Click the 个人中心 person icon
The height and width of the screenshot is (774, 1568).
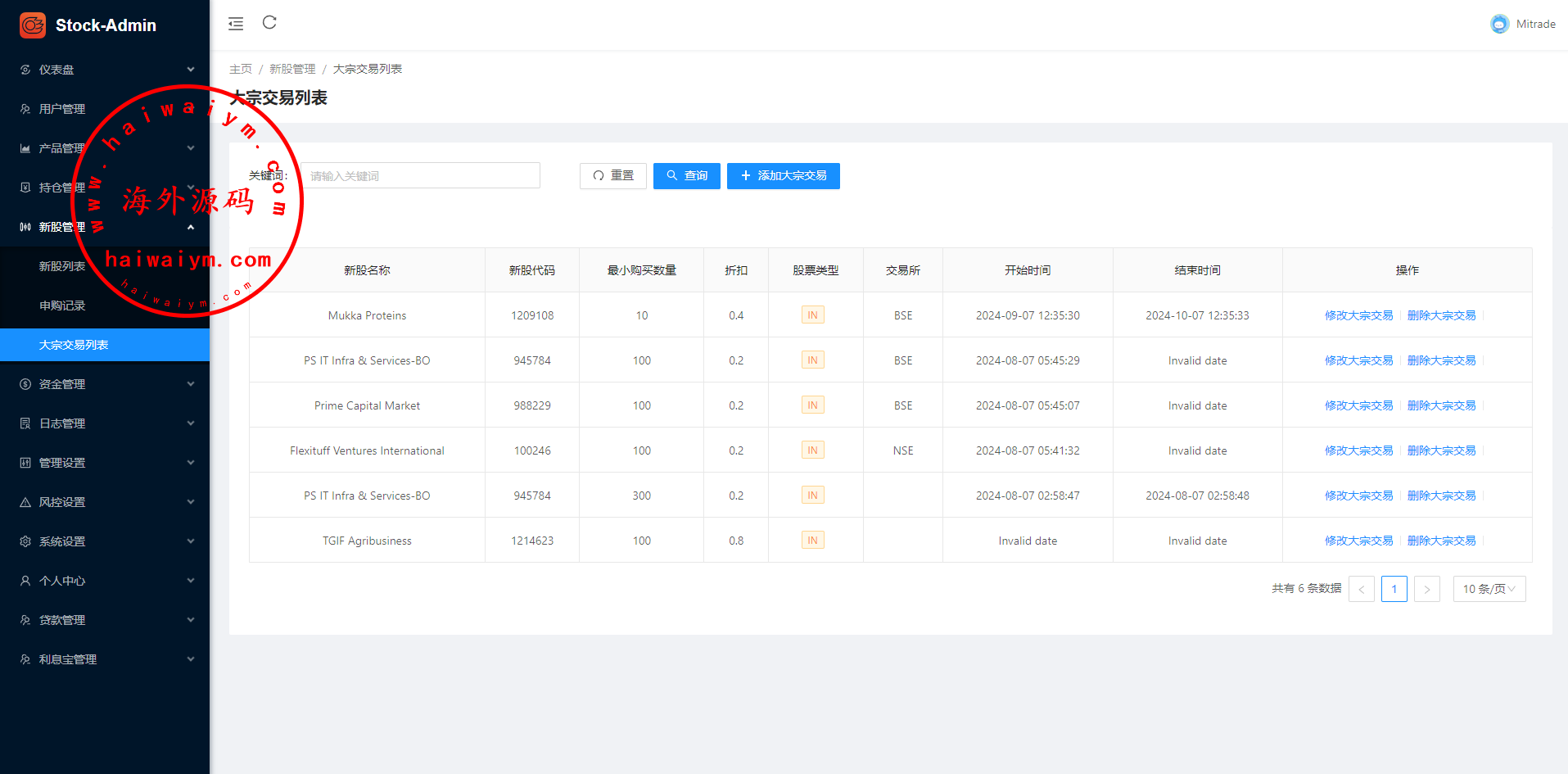(25, 581)
